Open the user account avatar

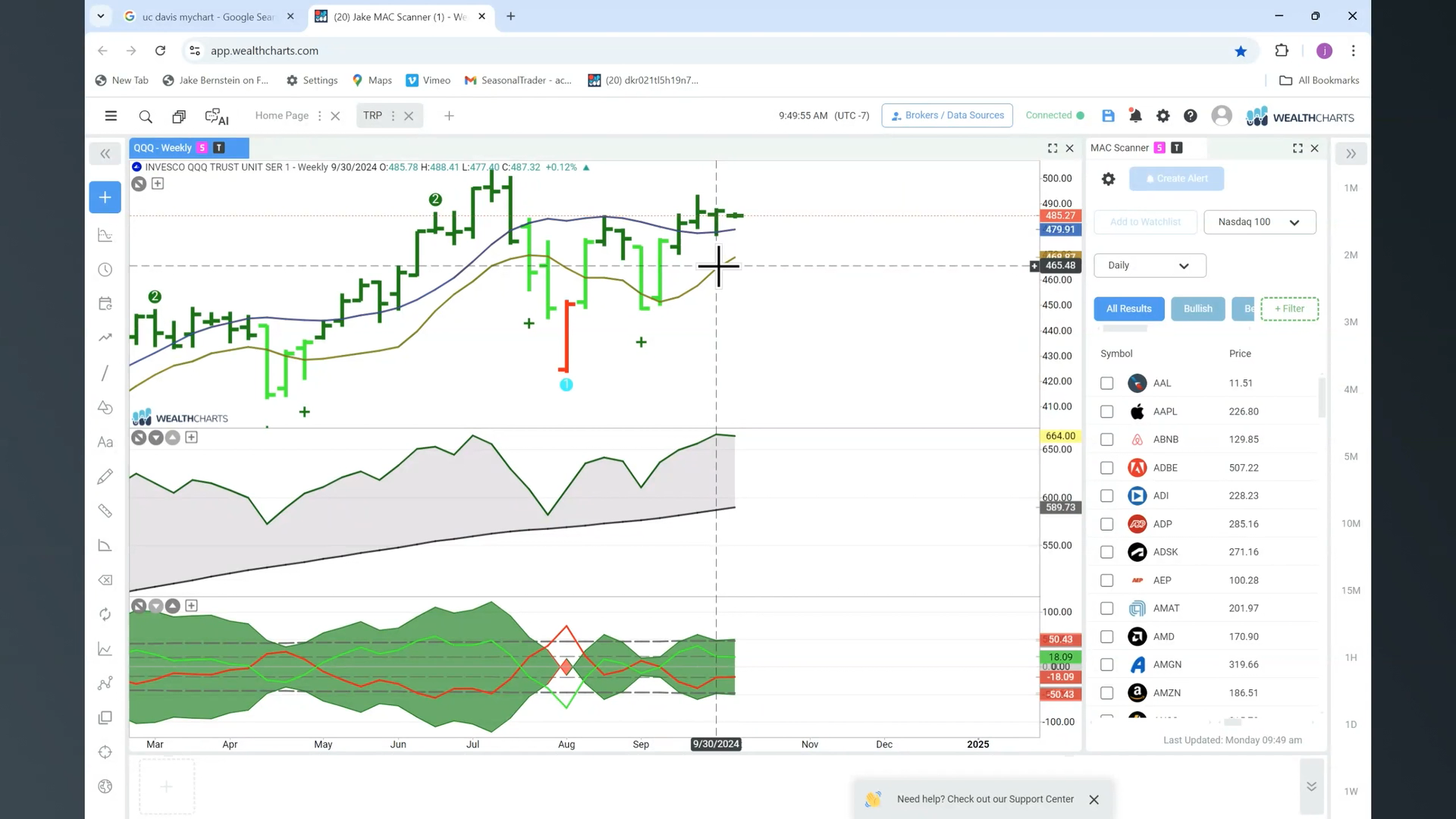pos(1221,115)
